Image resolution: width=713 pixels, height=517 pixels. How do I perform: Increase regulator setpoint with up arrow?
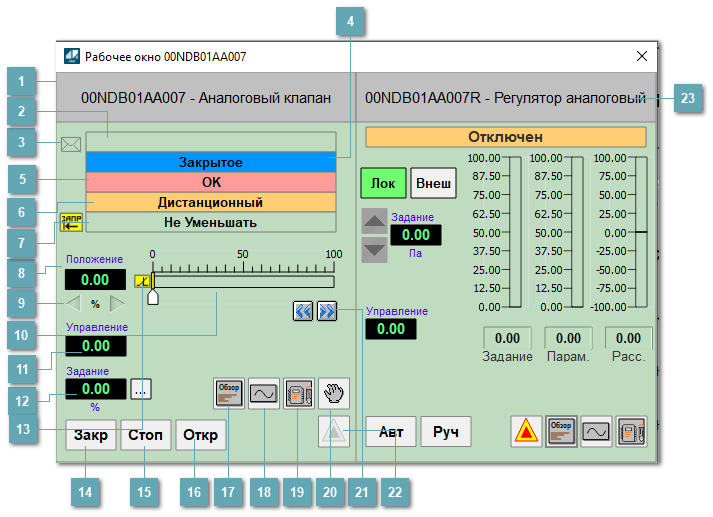(374, 222)
